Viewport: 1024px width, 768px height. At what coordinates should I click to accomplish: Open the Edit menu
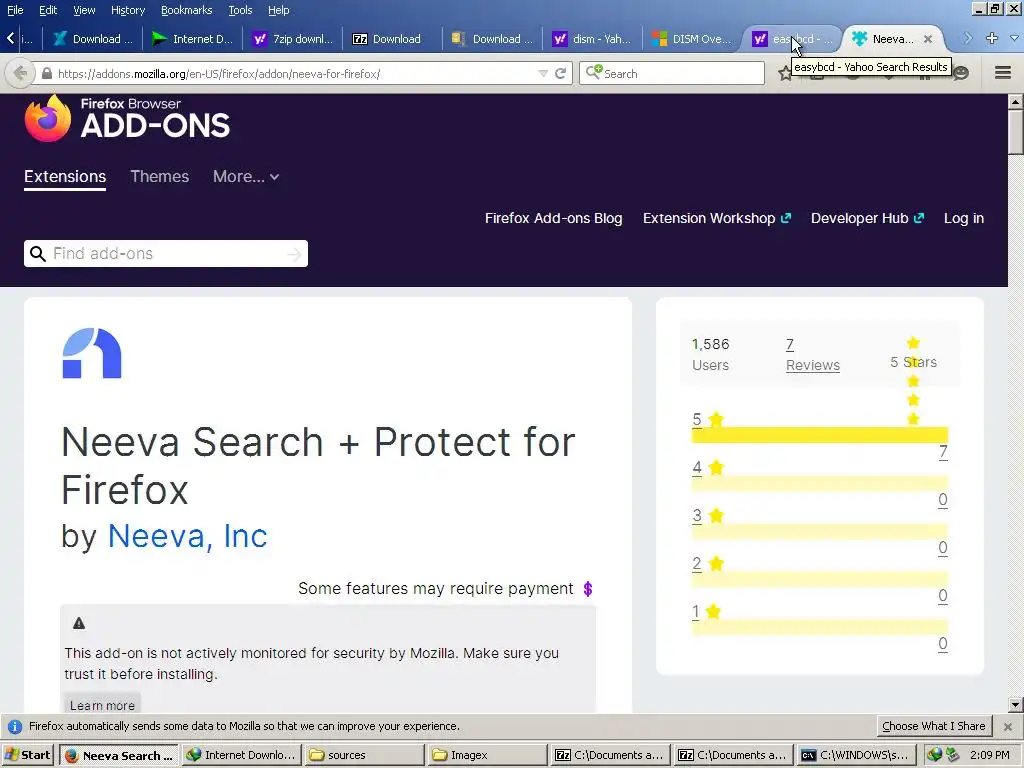point(48,10)
